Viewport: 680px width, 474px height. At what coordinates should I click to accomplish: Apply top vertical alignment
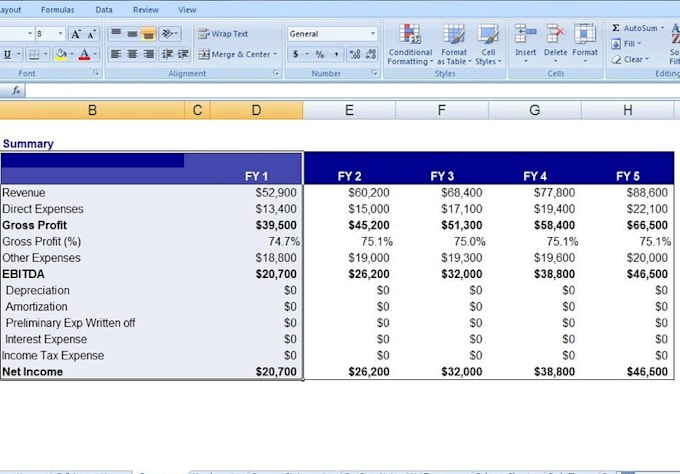116,33
